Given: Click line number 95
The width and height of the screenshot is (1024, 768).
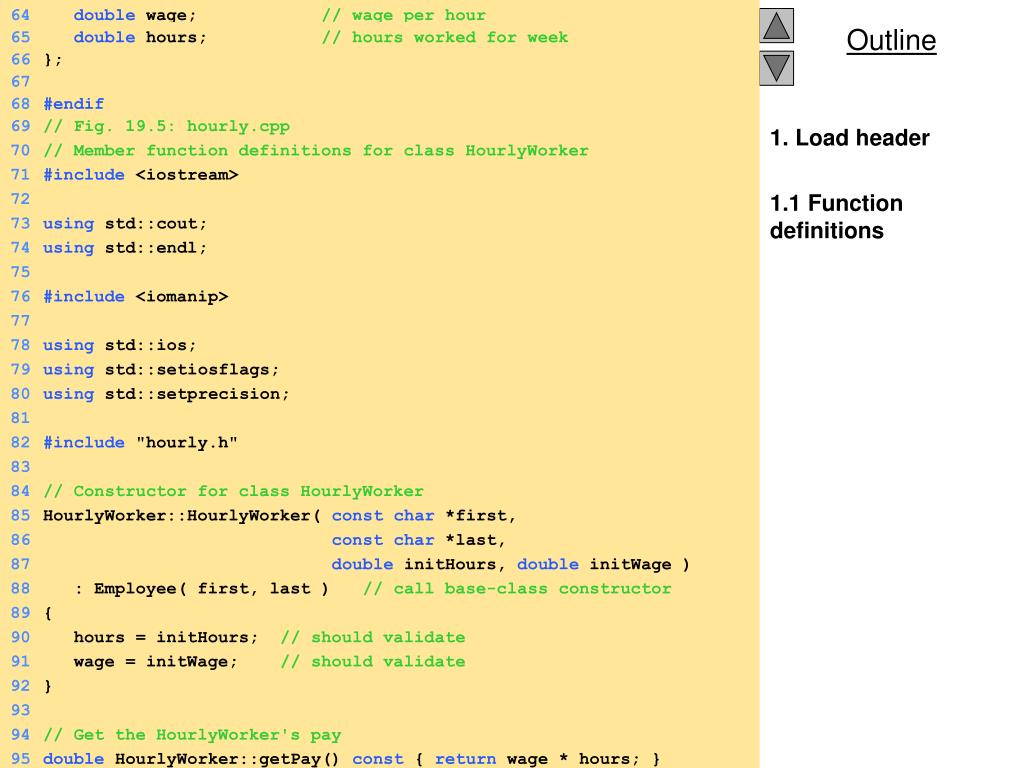Looking at the screenshot, I should pos(20,759).
